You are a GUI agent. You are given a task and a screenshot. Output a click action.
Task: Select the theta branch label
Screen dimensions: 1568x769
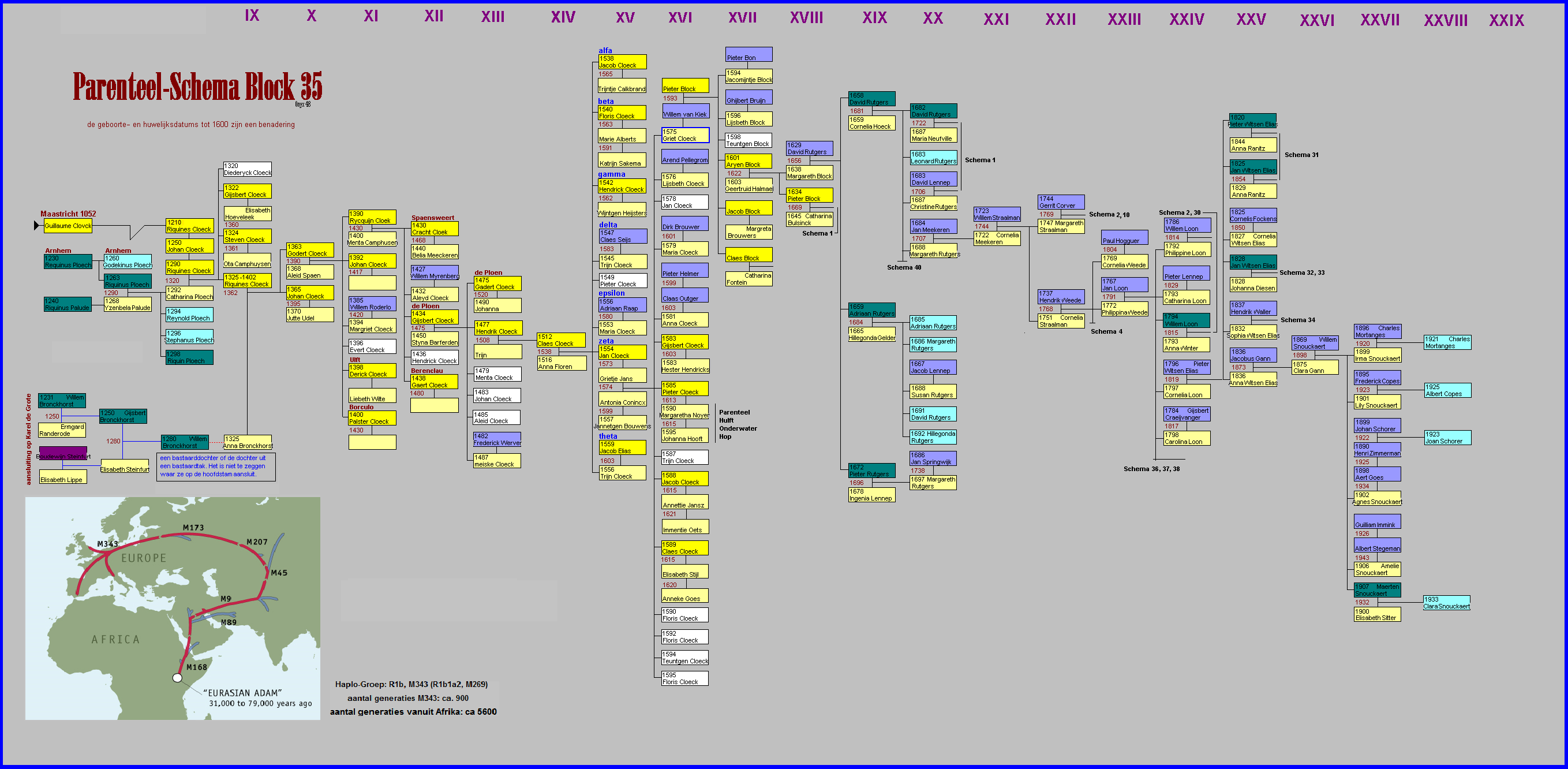[x=608, y=436]
